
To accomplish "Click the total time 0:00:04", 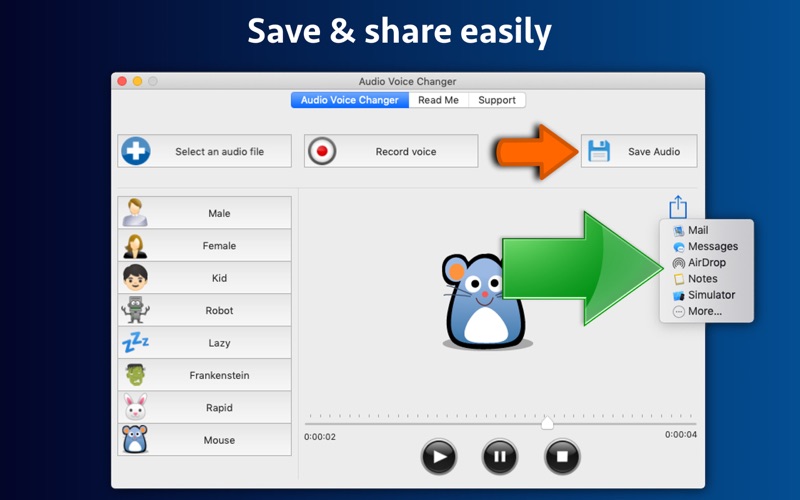I will tap(681, 435).
